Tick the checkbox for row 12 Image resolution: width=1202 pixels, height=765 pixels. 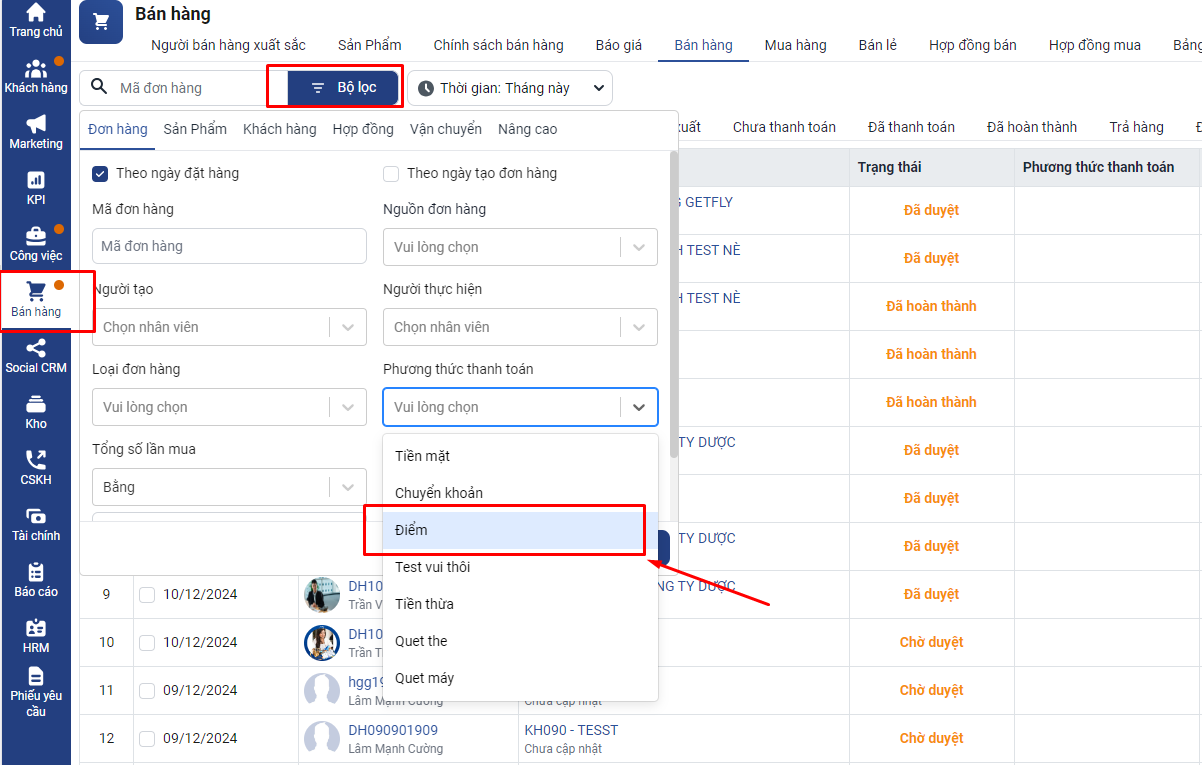click(147, 738)
